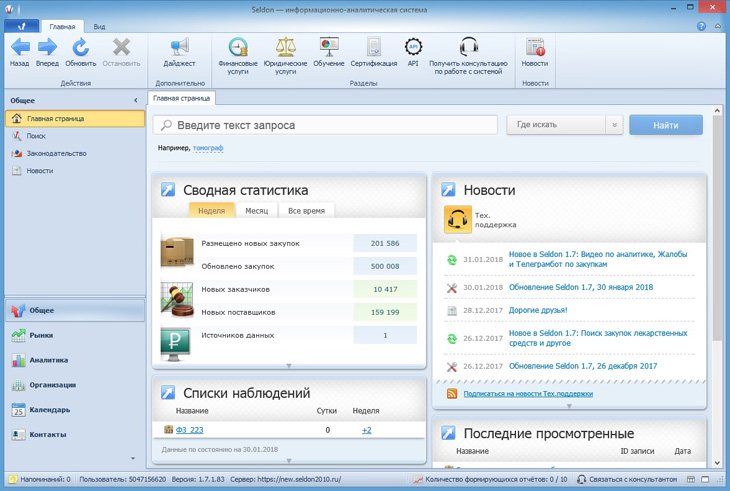The height and width of the screenshot is (491, 730).
Task: Click the Остановить stop icon
Action: pyautogui.click(x=121, y=47)
